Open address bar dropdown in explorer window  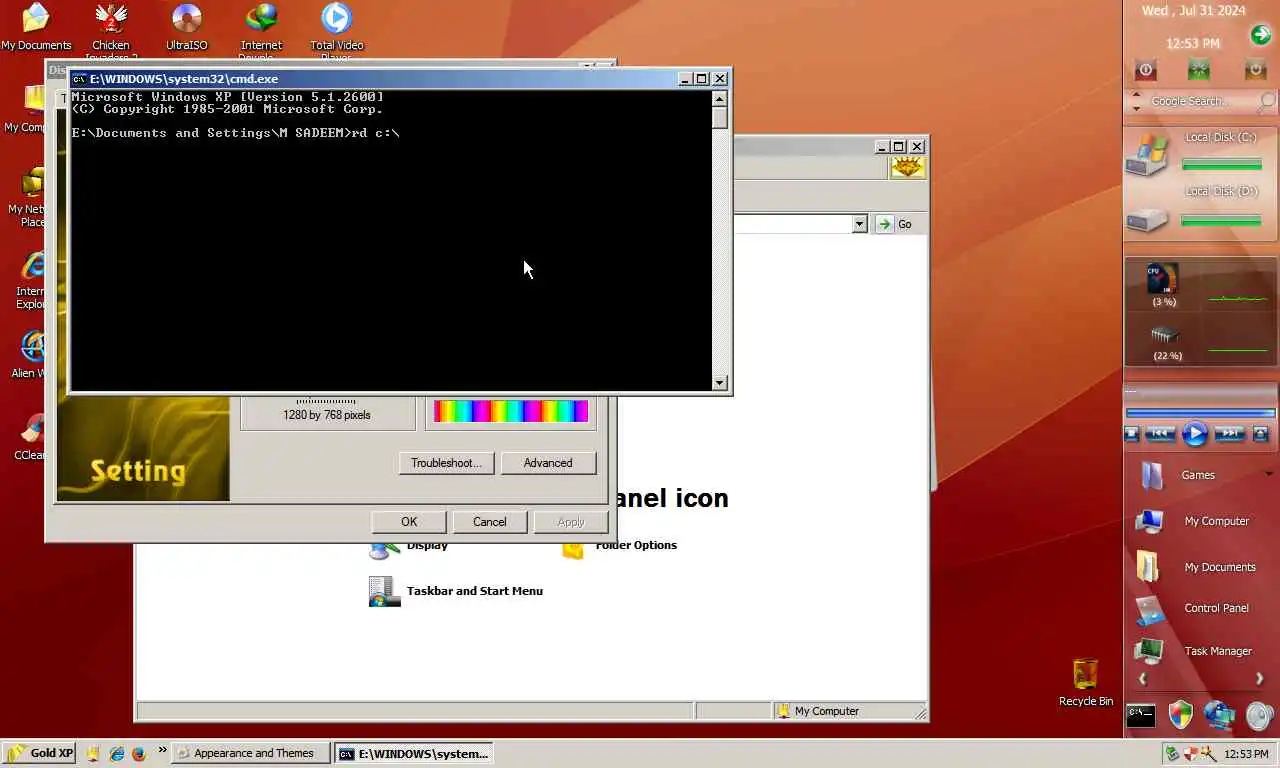(859, 224)
